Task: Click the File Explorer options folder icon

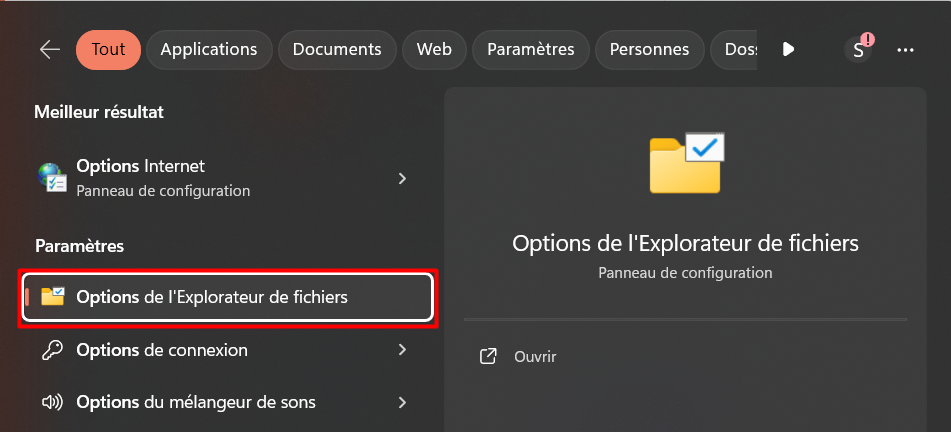Action: click(x=53, y=297)
